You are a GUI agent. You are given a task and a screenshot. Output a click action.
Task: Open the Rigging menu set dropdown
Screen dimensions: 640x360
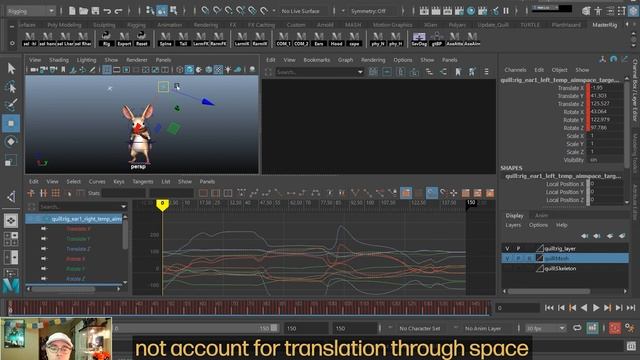point(30,11)
